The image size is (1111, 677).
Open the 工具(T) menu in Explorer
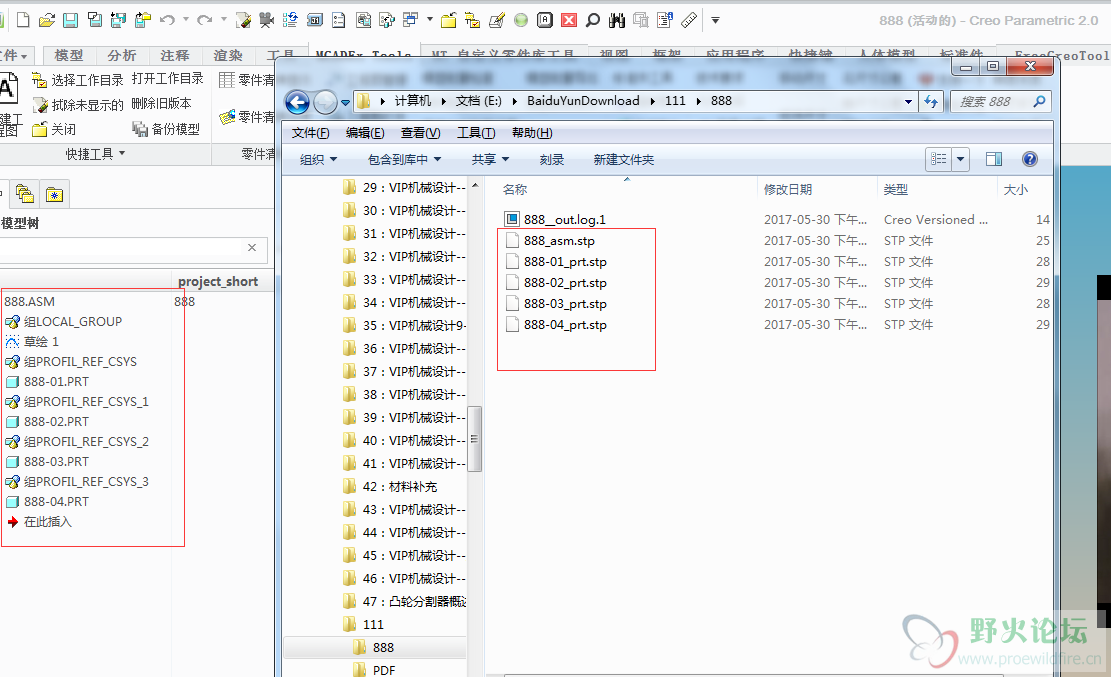tap(475, 133)
